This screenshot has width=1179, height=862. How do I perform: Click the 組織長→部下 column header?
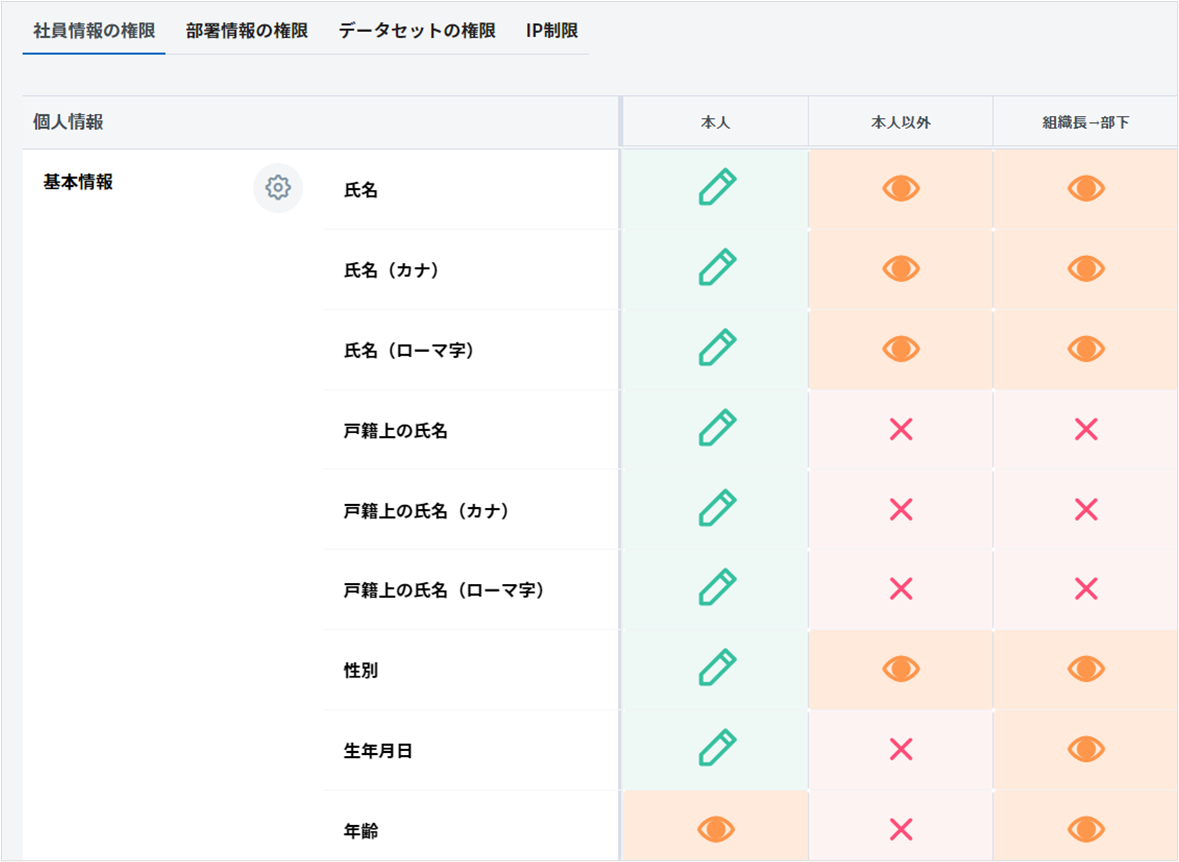(1086, 123)
